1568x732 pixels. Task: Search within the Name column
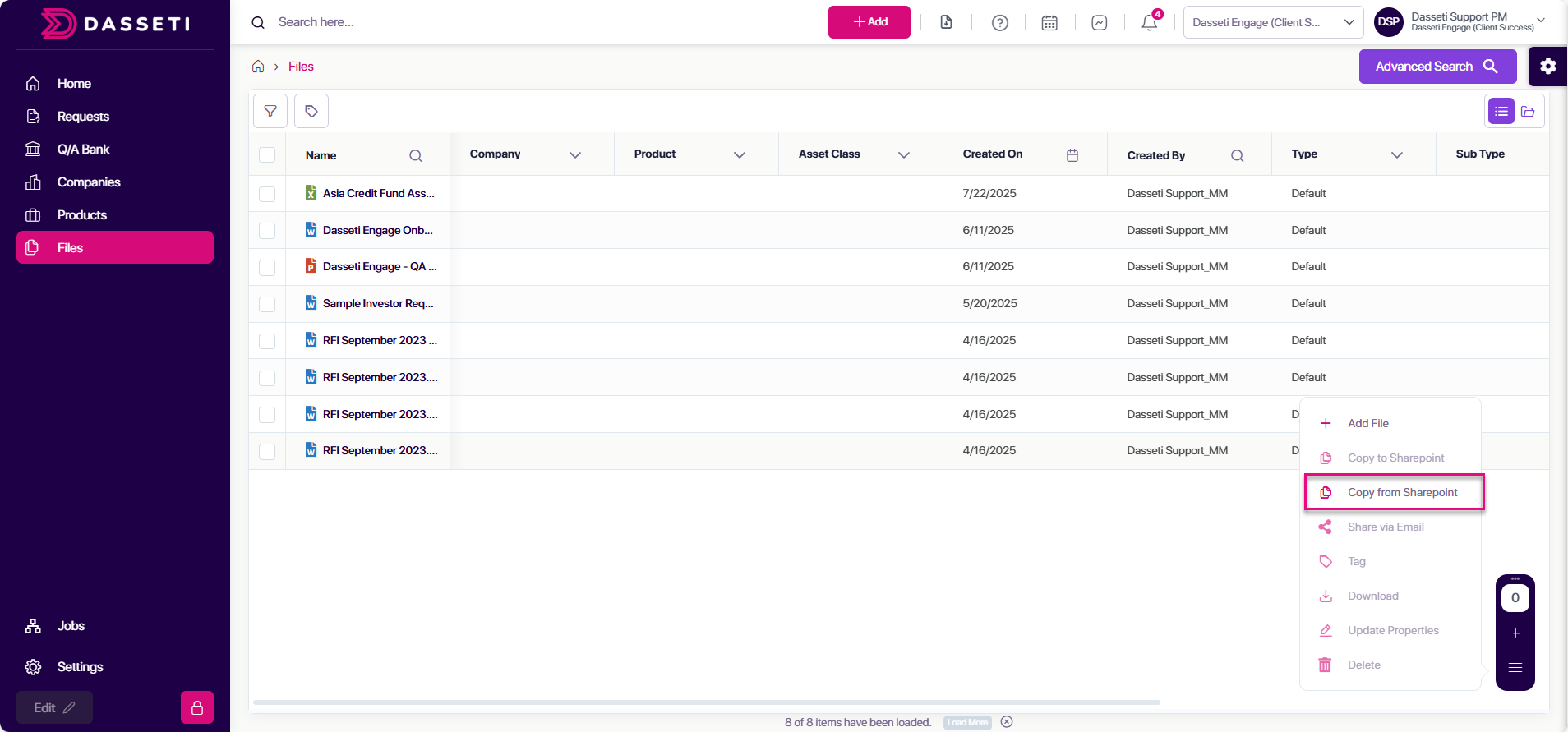416,155
